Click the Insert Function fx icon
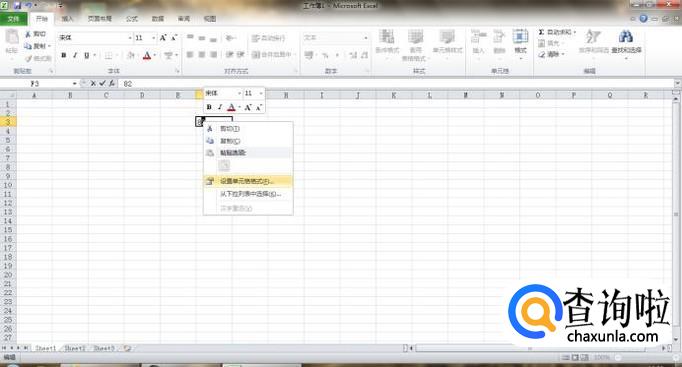This screenshot has height=367, width=682. 112,83
